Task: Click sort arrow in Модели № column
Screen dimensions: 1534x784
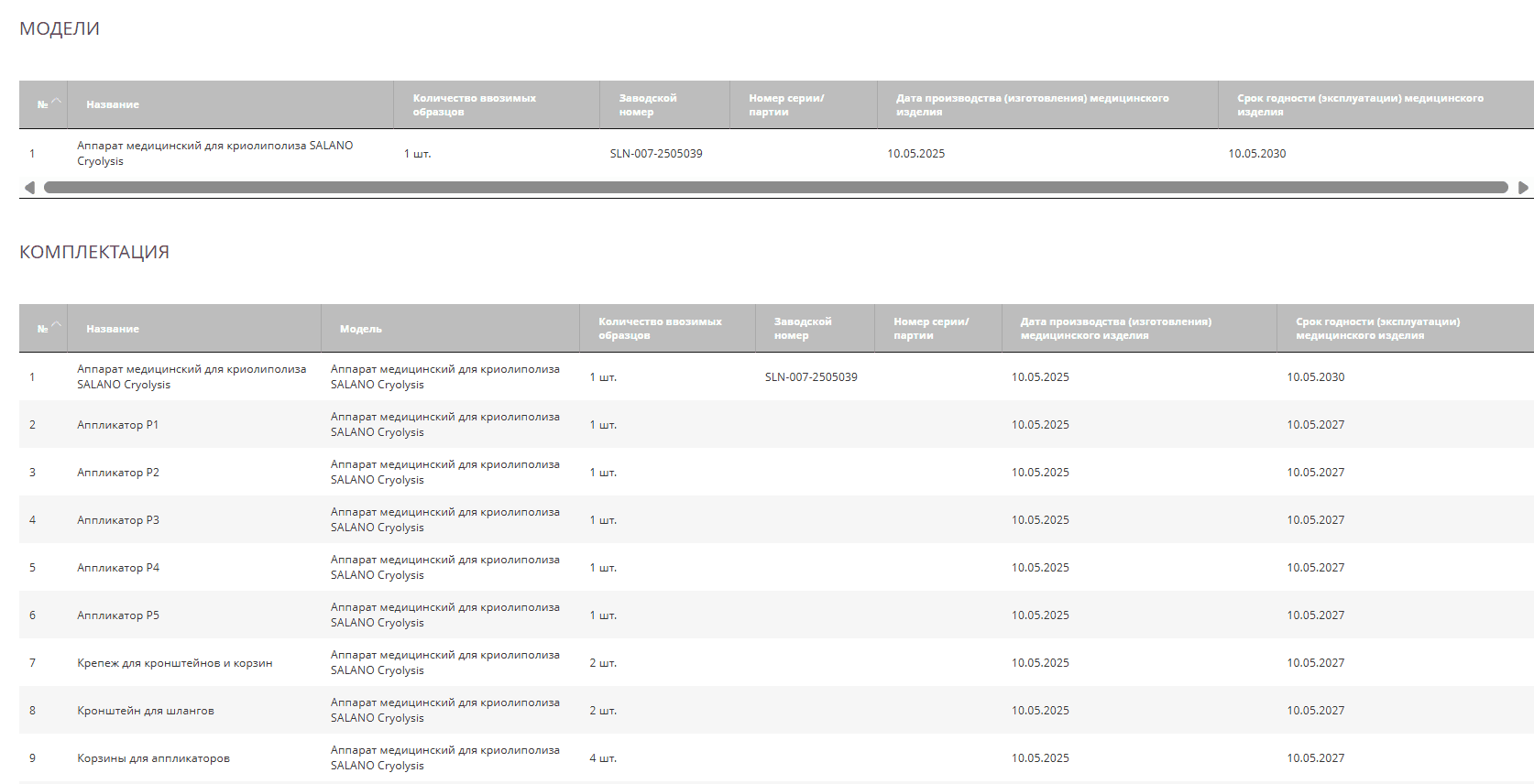Action: 56,101
